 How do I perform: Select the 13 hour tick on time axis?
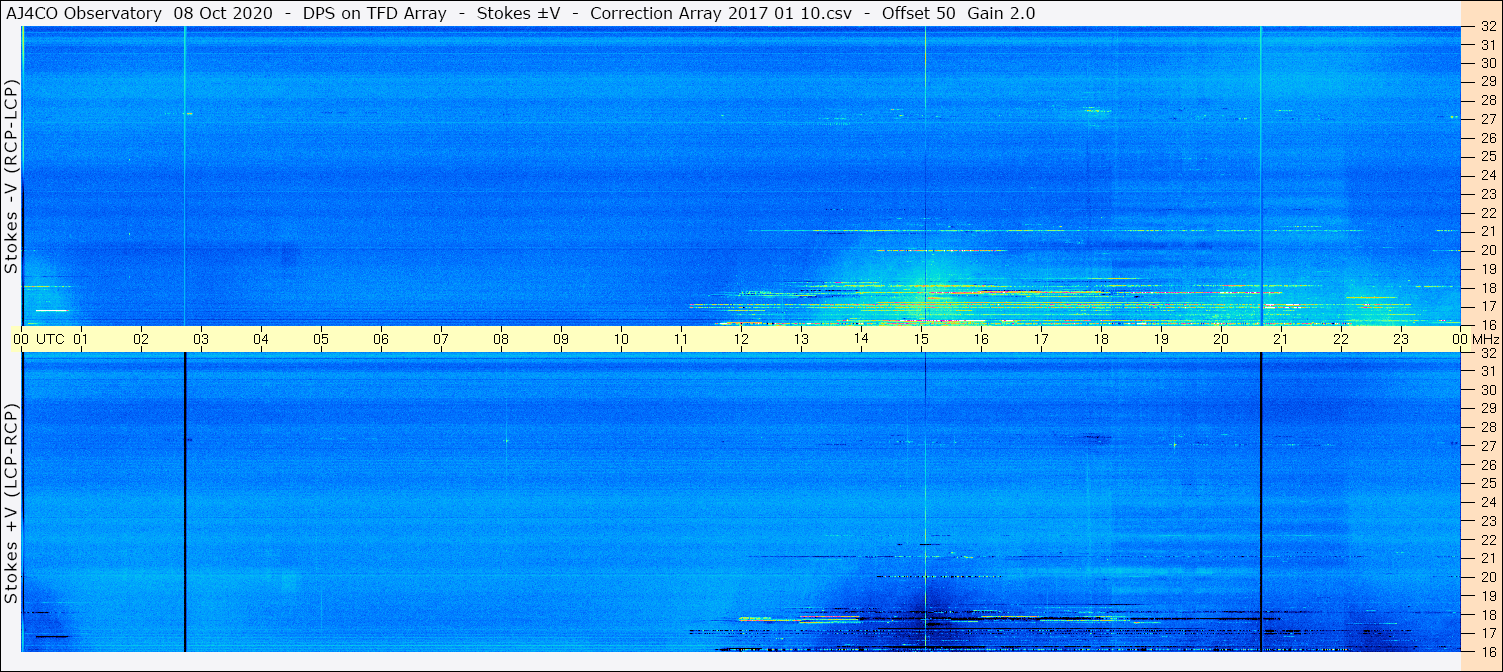[801, 339]
